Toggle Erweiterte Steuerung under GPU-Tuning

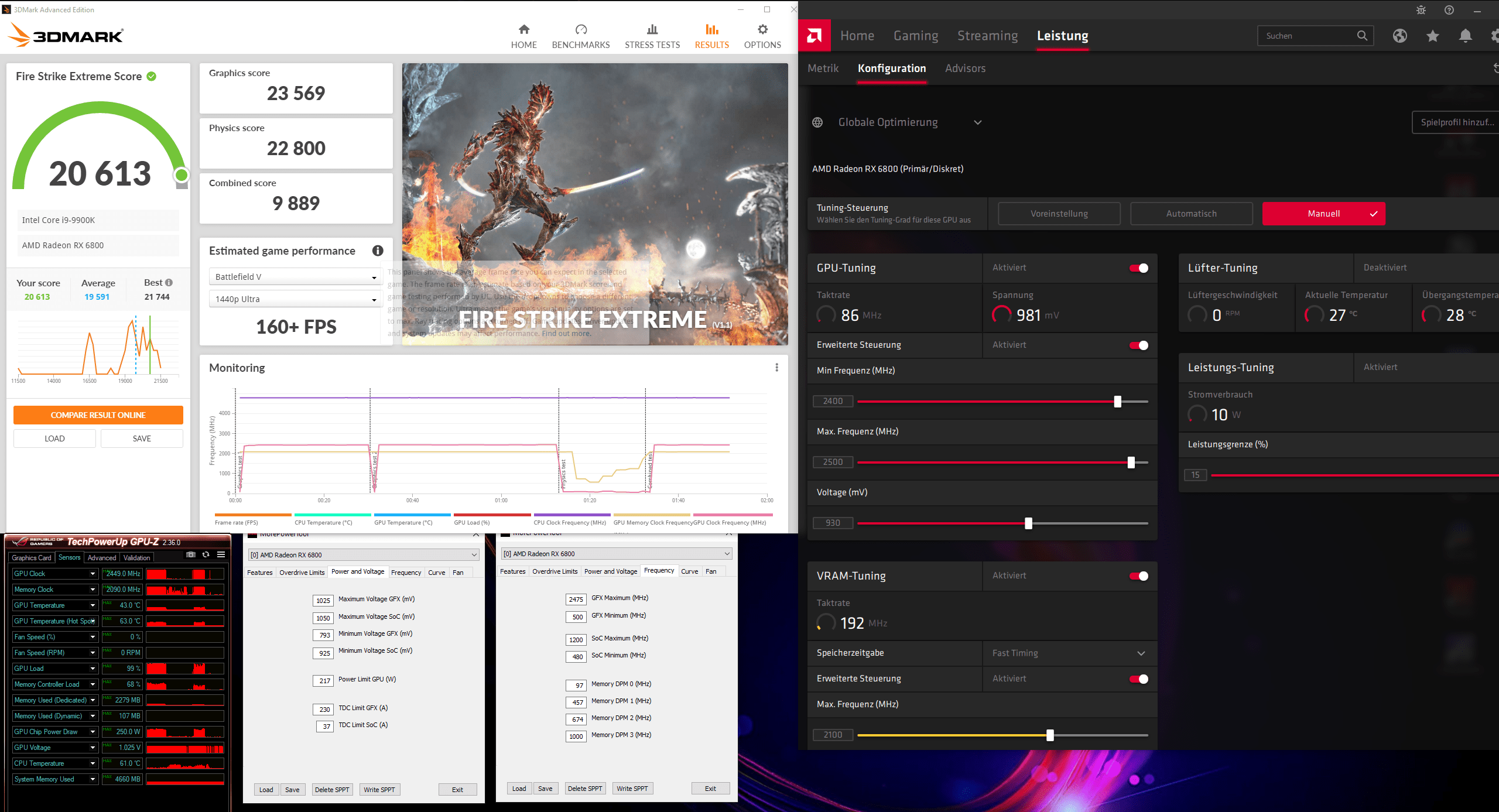pos(1138,345)
